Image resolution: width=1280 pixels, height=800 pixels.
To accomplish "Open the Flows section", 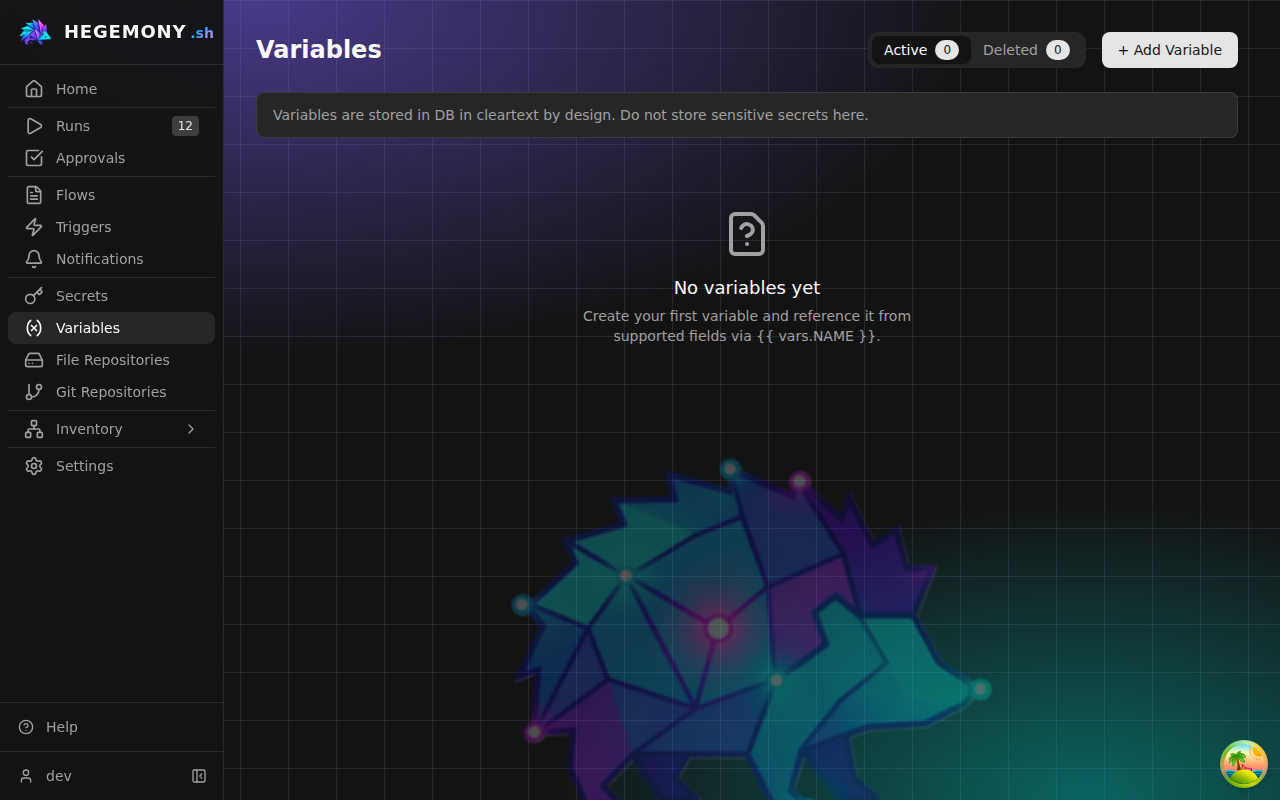I will [x=111, y=195].
